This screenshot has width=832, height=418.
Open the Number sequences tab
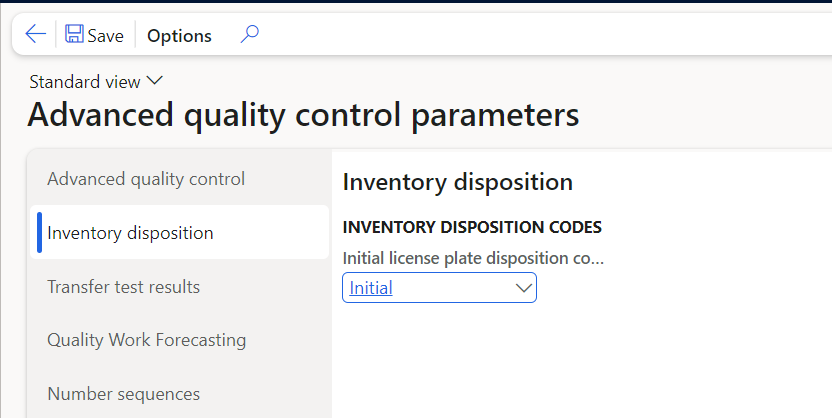(123, 394)
